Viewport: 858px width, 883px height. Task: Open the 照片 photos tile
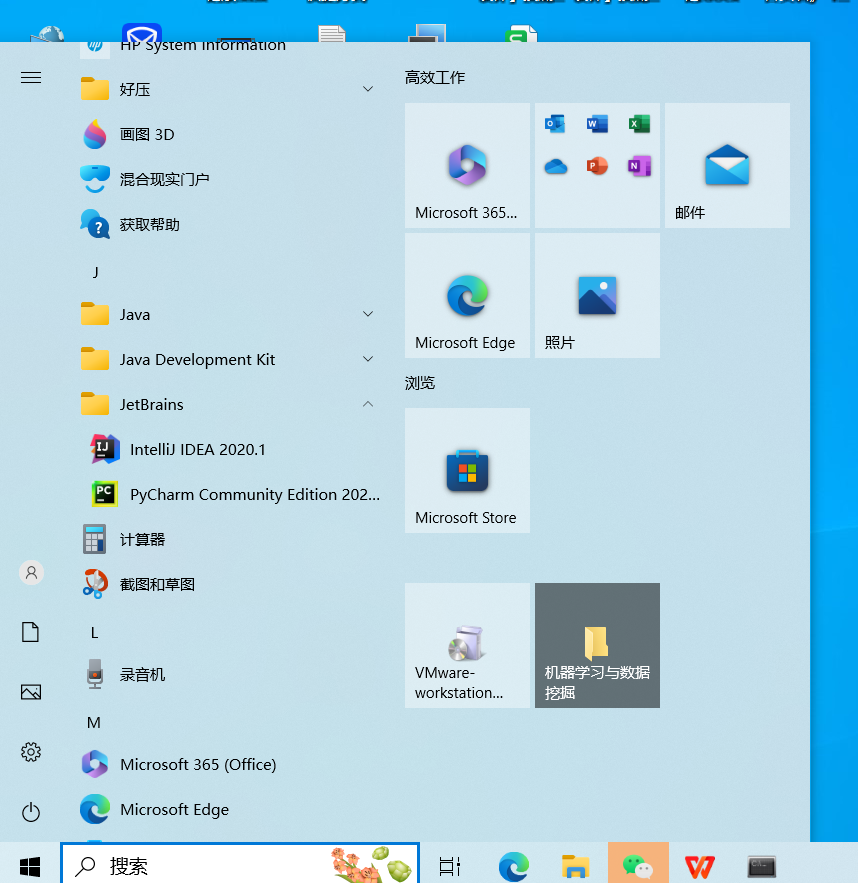(597, 296)
